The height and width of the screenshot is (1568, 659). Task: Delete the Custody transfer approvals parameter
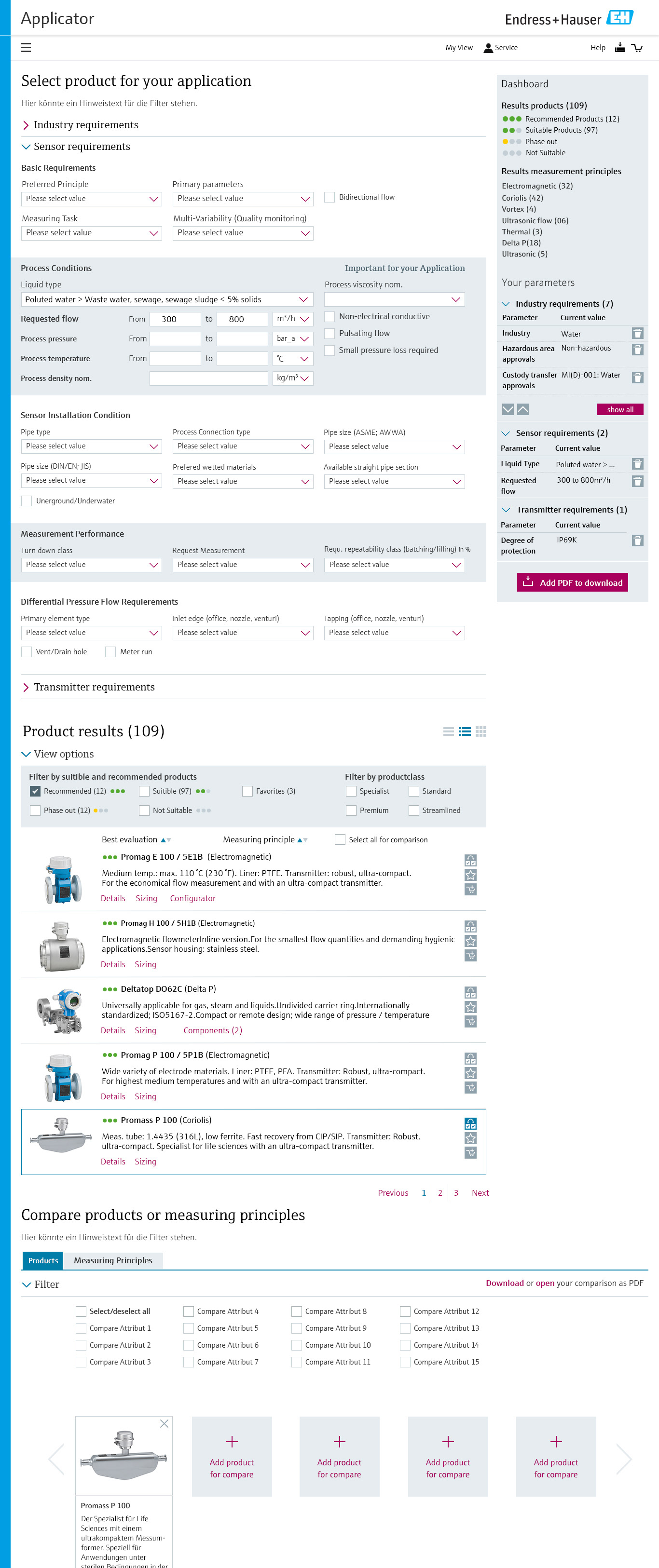[x=637, y=378]
